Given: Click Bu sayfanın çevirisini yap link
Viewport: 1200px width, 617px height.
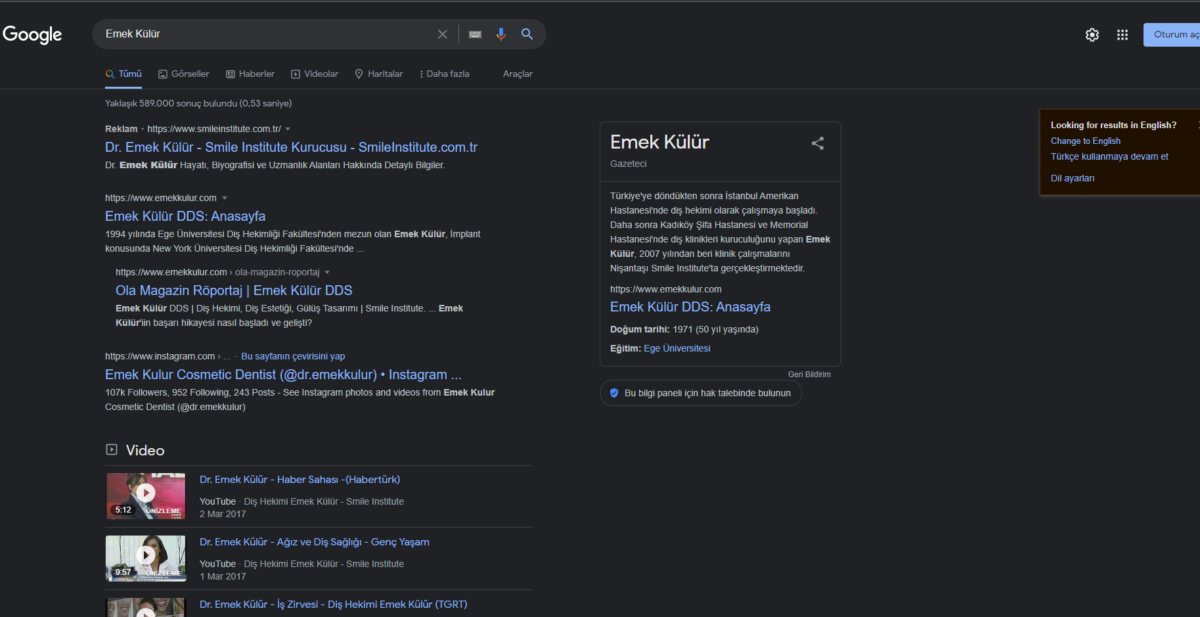Looking at the screenshot, I should (x=293, y=356).
